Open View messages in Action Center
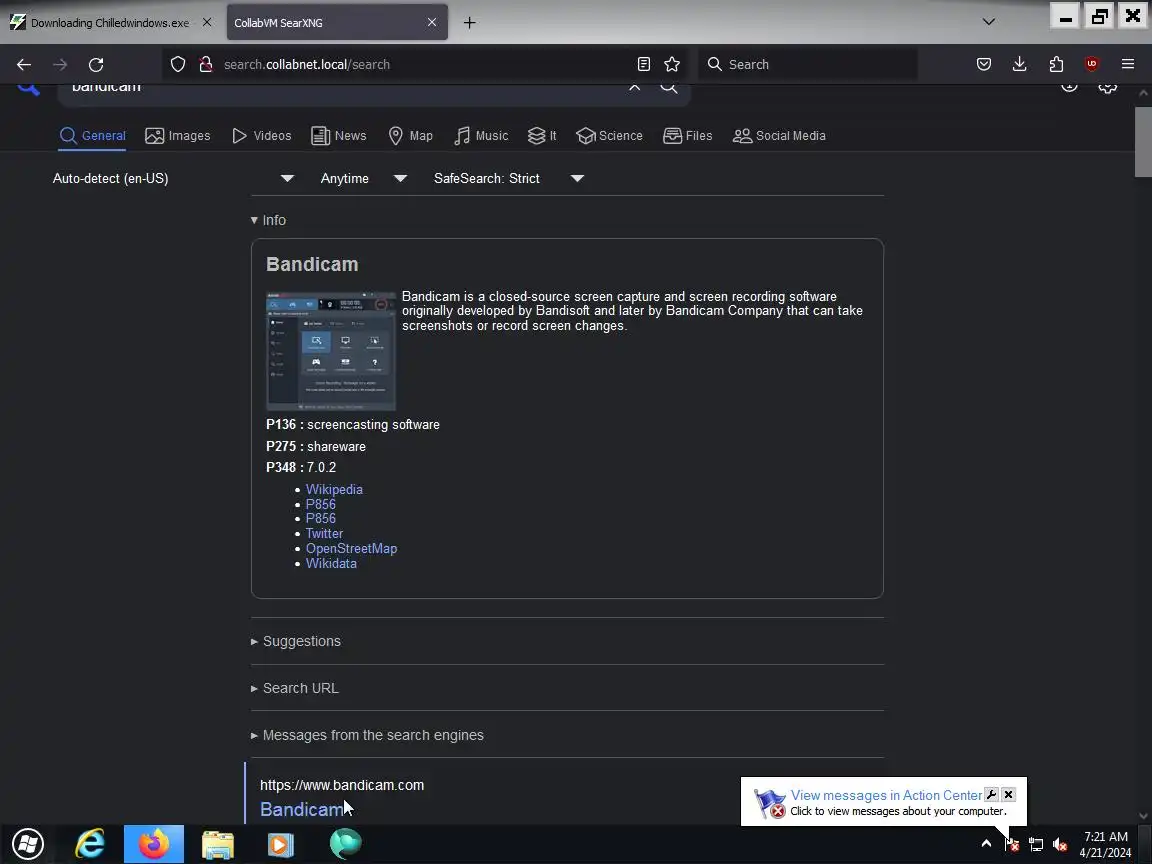This screenshot has height=864, width=1152. click(x=886, y=795)
